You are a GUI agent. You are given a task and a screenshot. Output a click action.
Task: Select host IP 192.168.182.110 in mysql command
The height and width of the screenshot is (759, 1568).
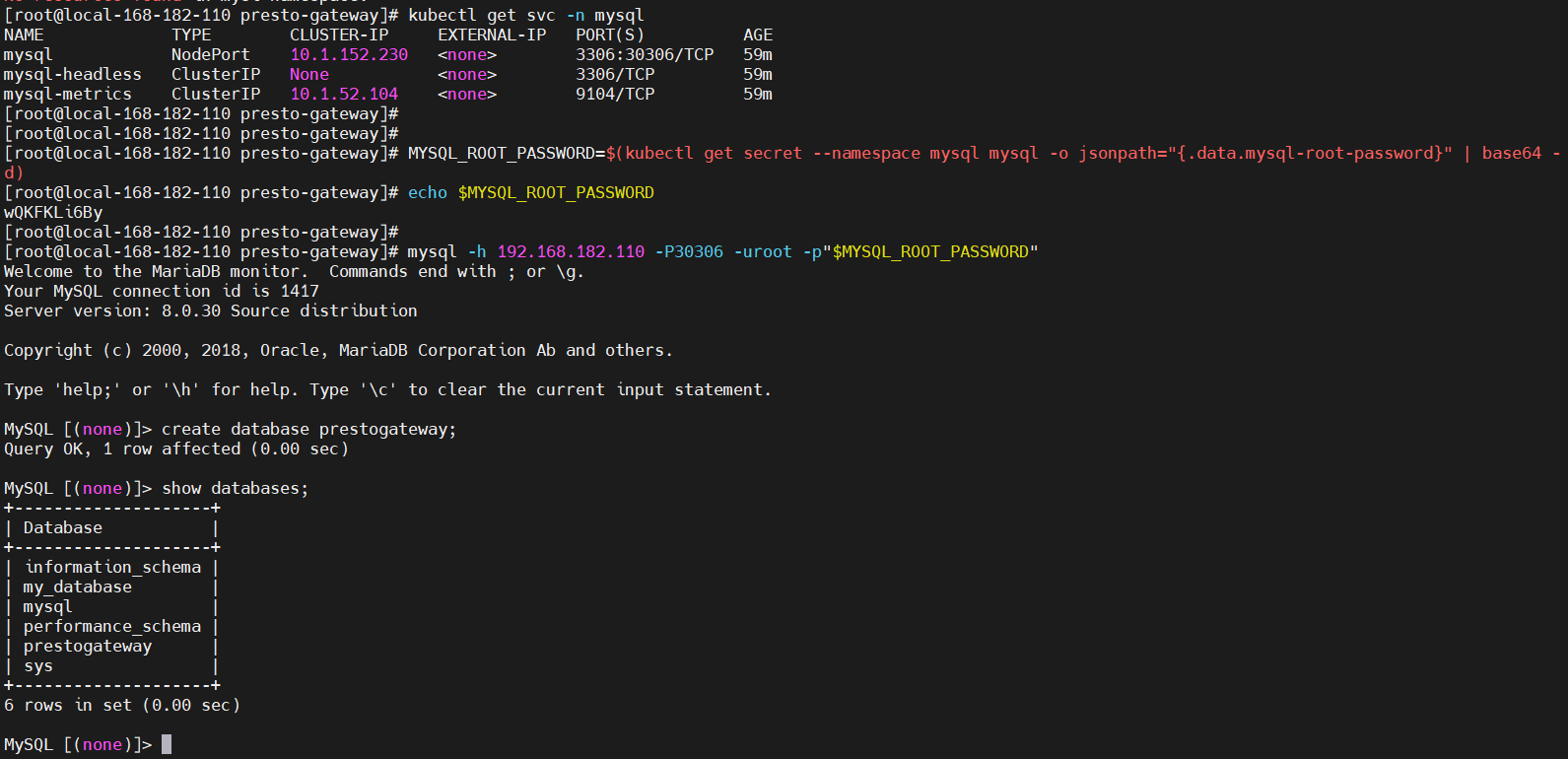point(571,252)
